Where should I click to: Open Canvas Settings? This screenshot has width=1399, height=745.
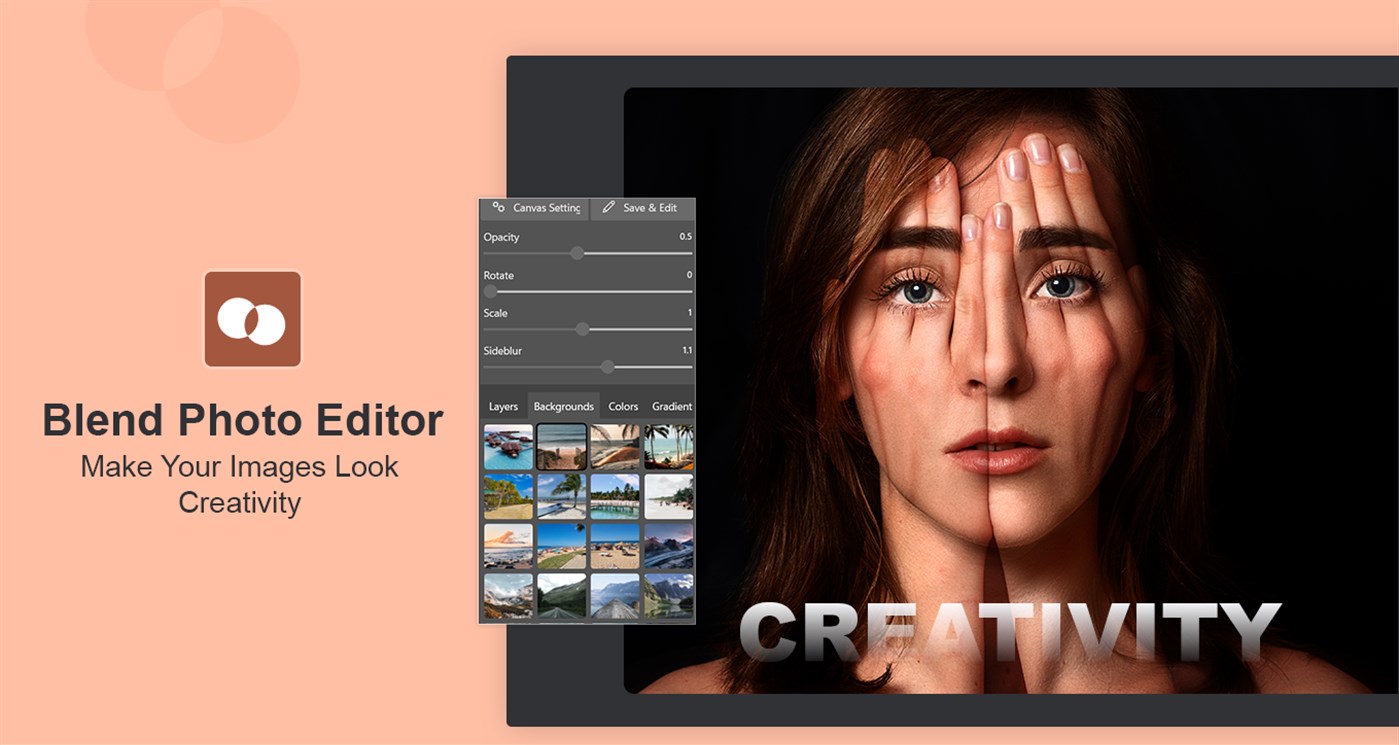click(x=540, y=208)
